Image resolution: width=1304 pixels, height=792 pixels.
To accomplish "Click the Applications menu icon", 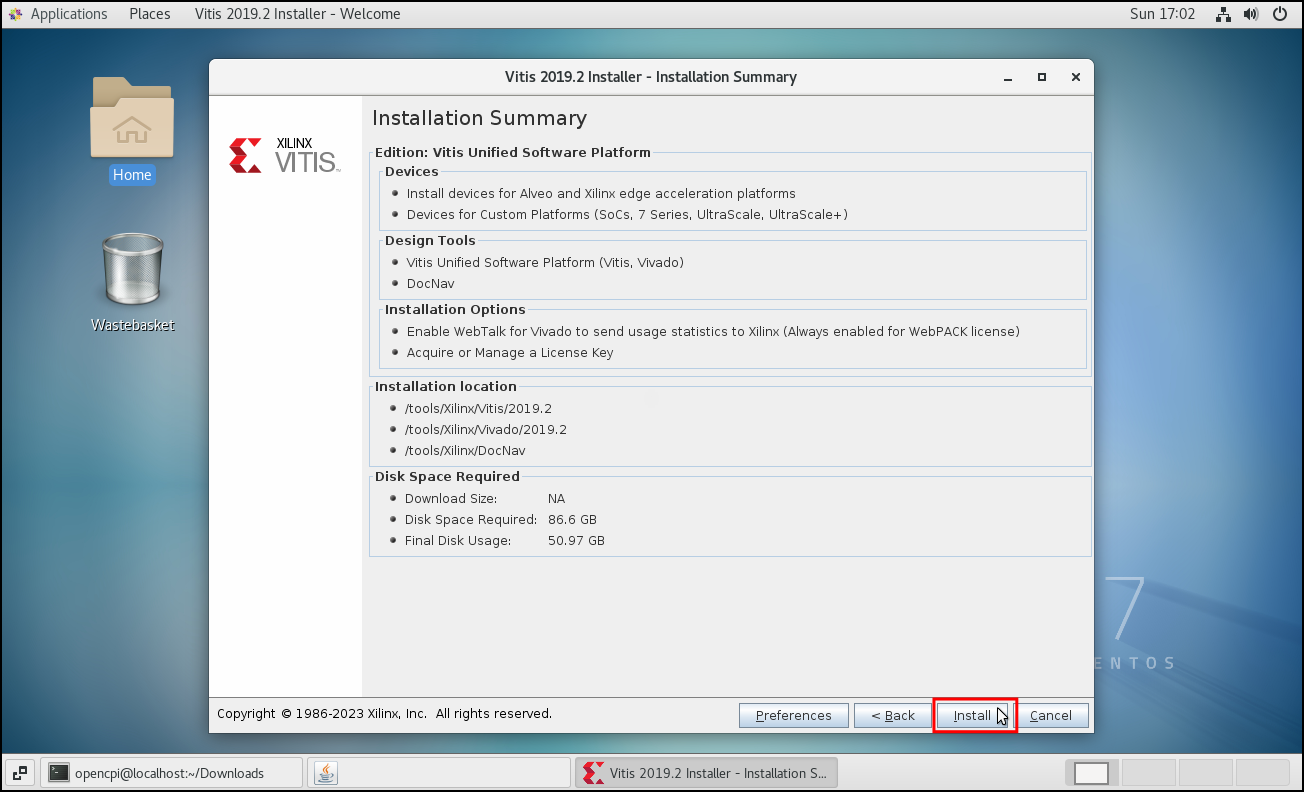I will (16, 14).
